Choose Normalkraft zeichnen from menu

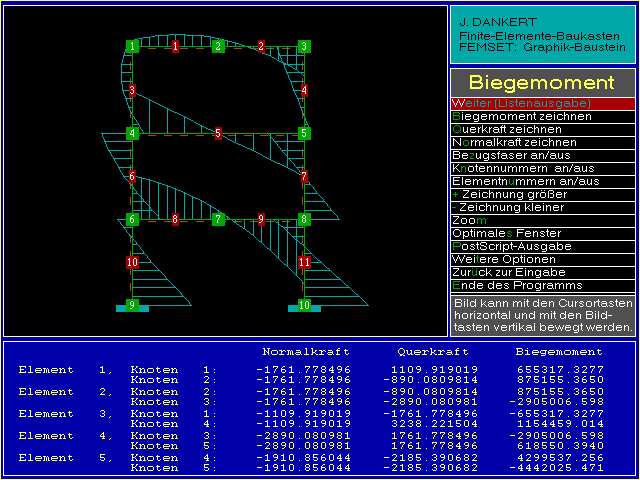[x=543, y=142]
